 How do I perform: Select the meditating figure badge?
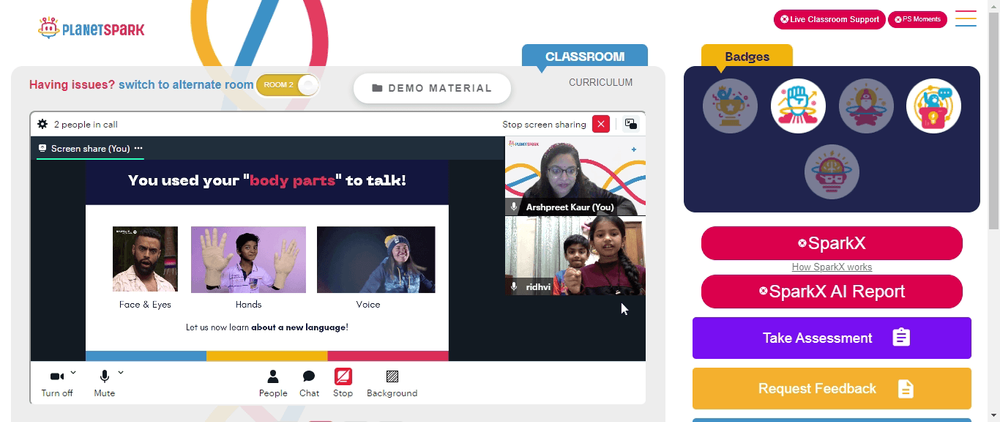(x=866, y=106)
